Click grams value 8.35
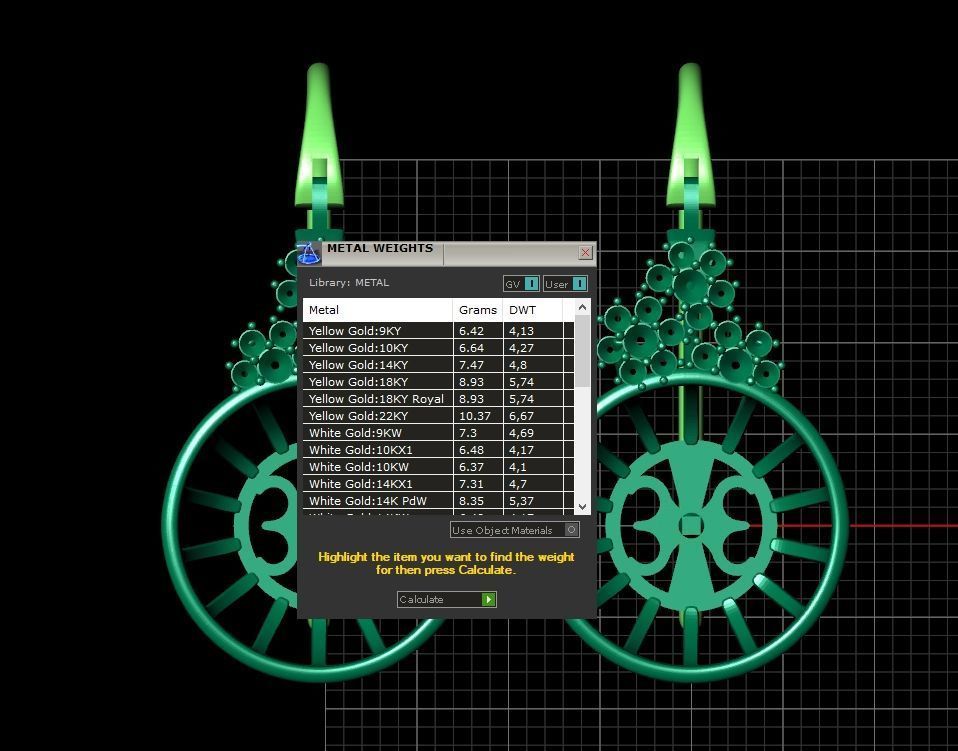The height and width of the screenshot is (751, 958). (x=471, y=501)
